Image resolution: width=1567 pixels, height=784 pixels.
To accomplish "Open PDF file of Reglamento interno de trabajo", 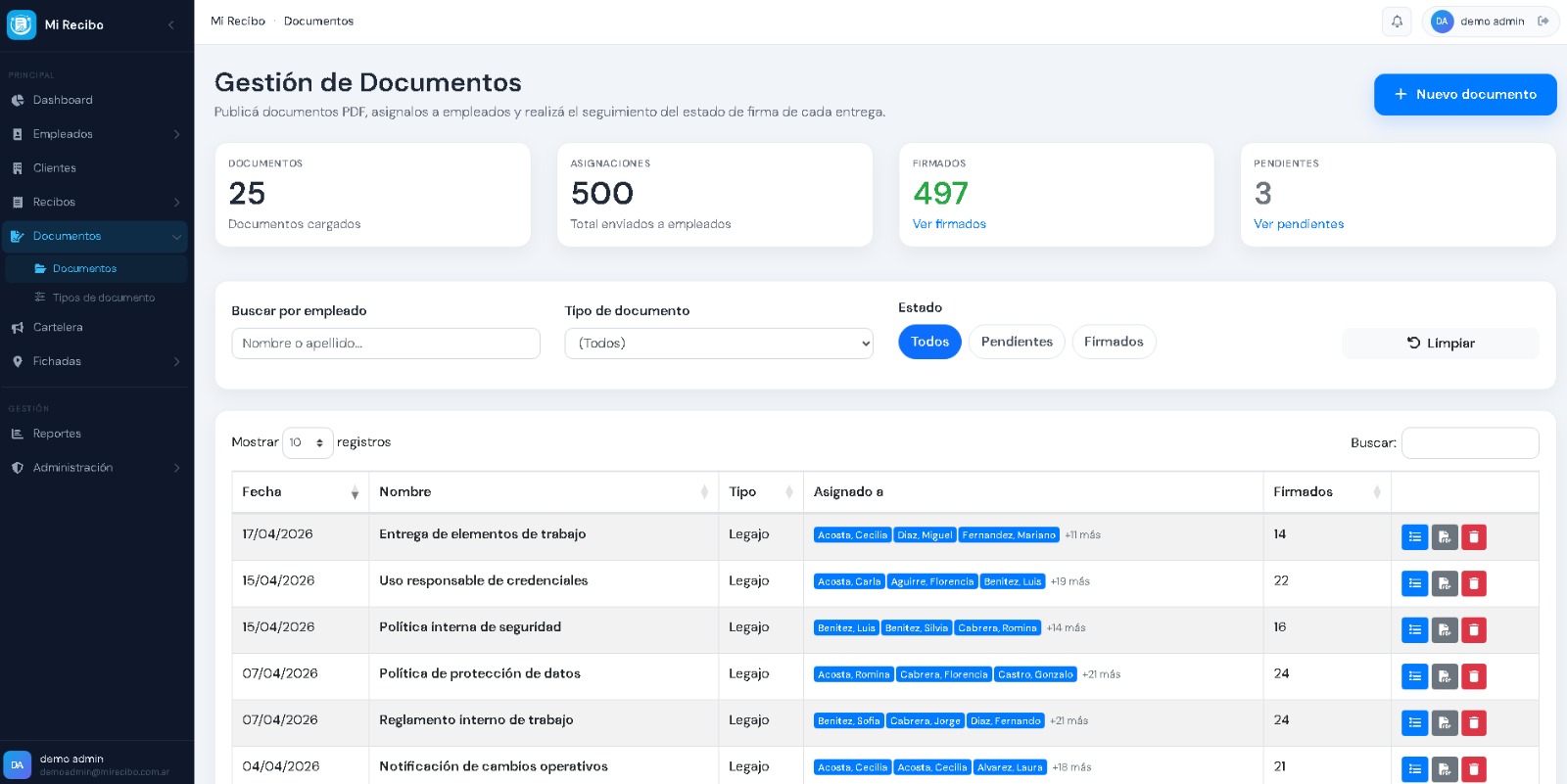I will tap(1445, 723).
